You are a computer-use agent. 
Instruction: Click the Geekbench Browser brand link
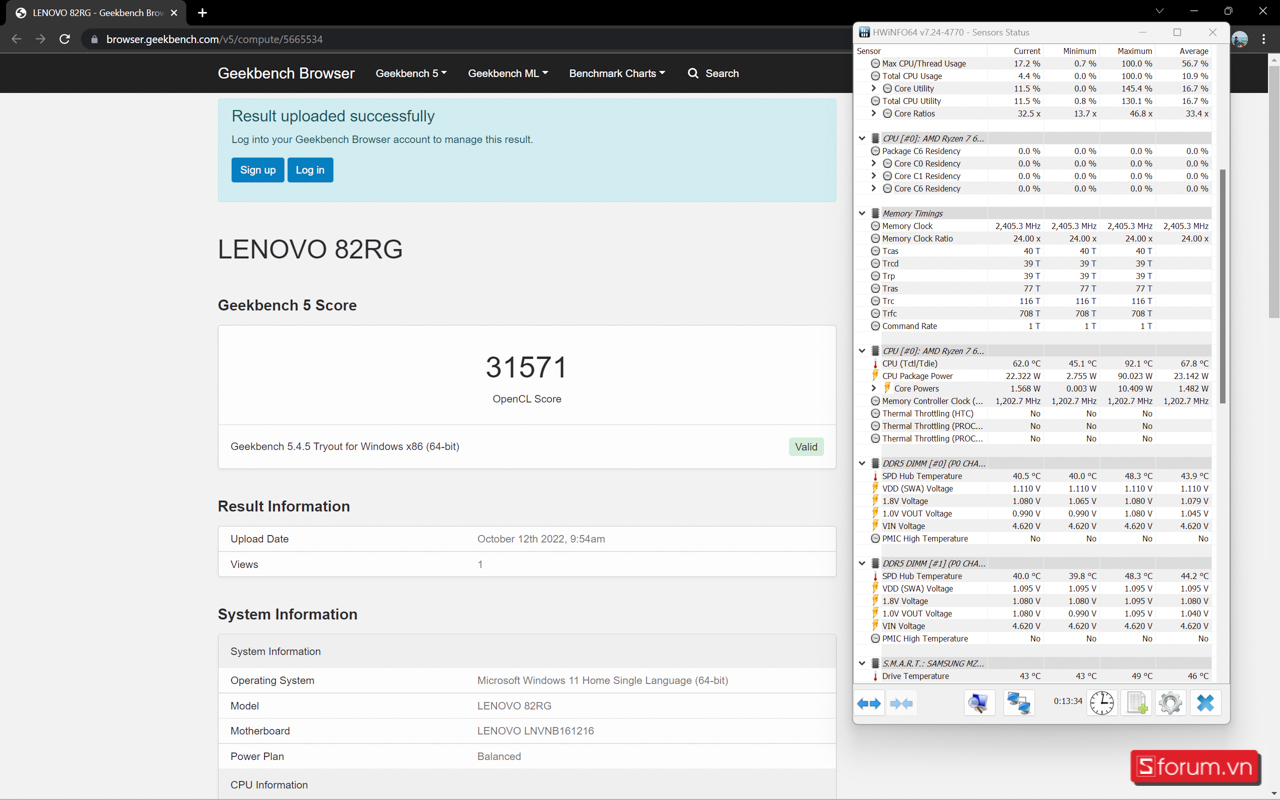tap(286, 73)
